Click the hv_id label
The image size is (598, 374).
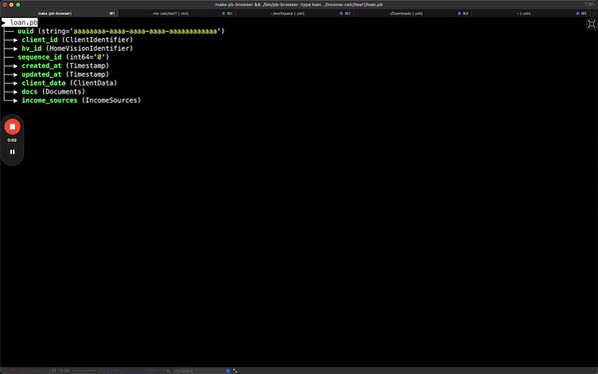pyautogui.click(x=31, y=48)
